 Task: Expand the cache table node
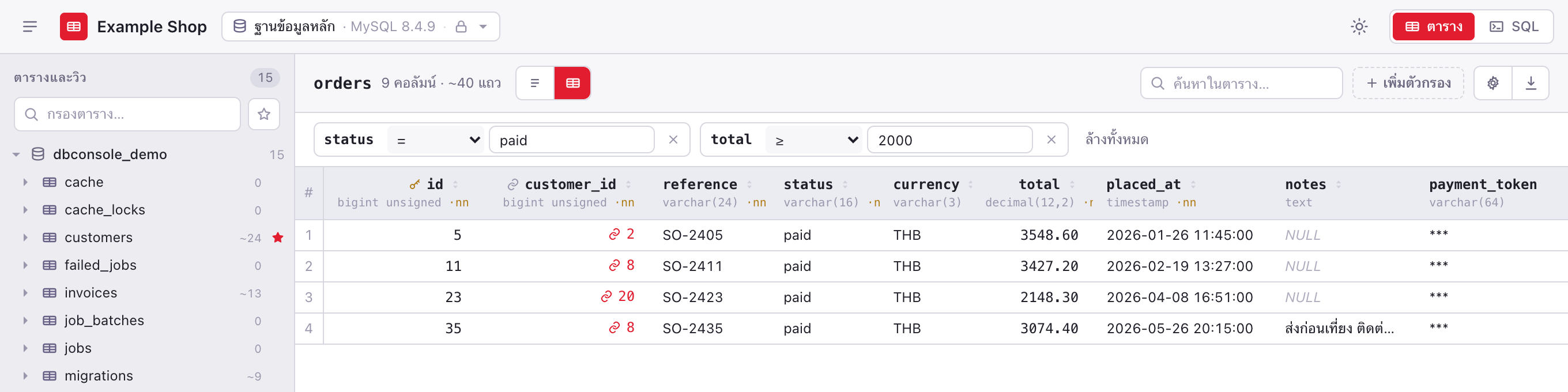click(x=25, y=183)
